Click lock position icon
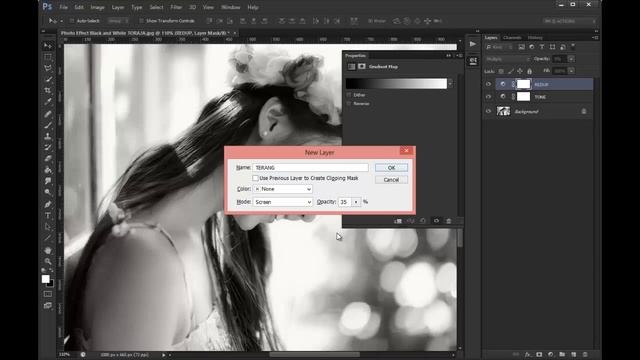 (x=520, y=71)
